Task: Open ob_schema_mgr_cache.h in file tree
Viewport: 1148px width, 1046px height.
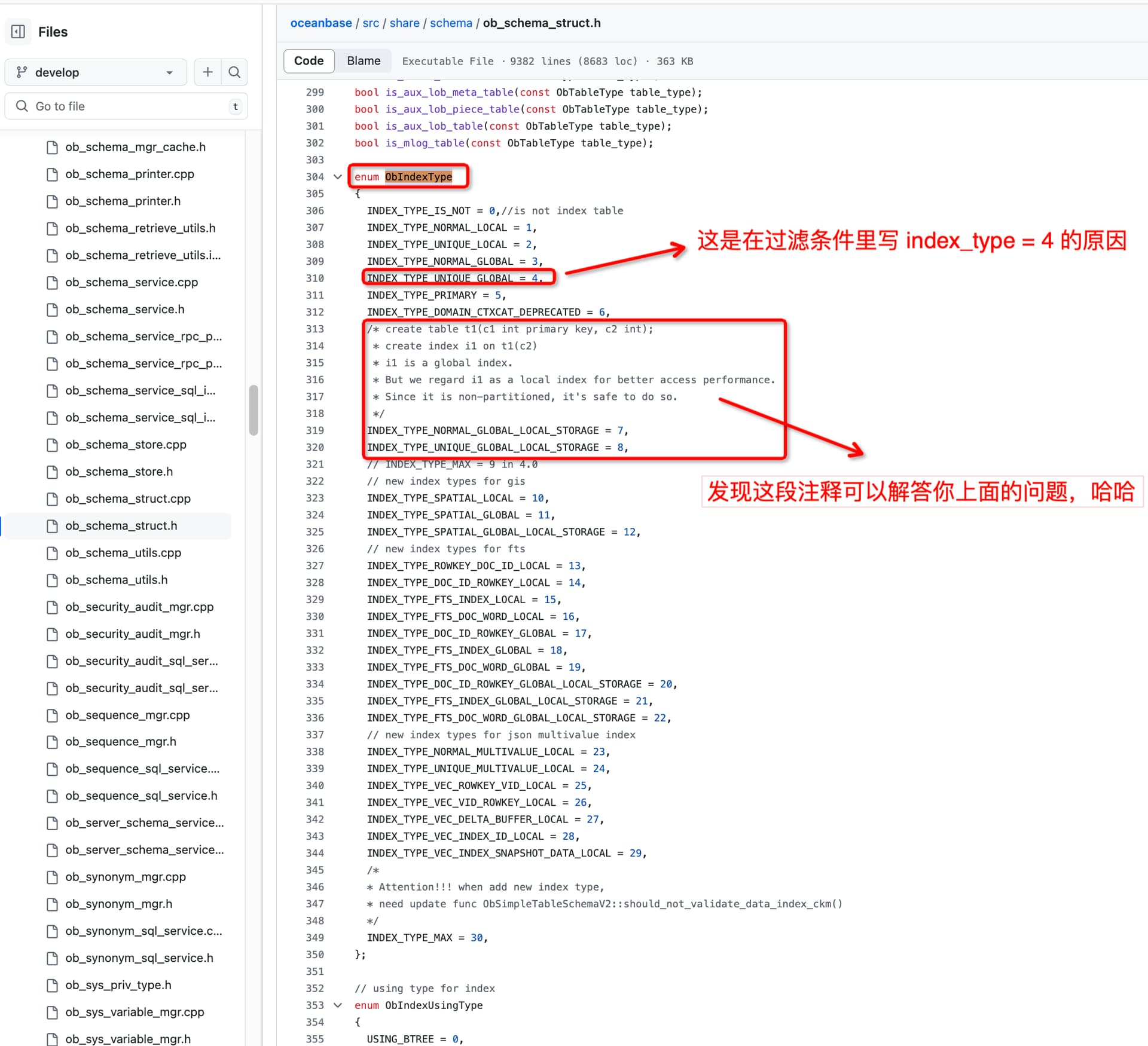Action: pyautogui.click(x=135, y=147)
